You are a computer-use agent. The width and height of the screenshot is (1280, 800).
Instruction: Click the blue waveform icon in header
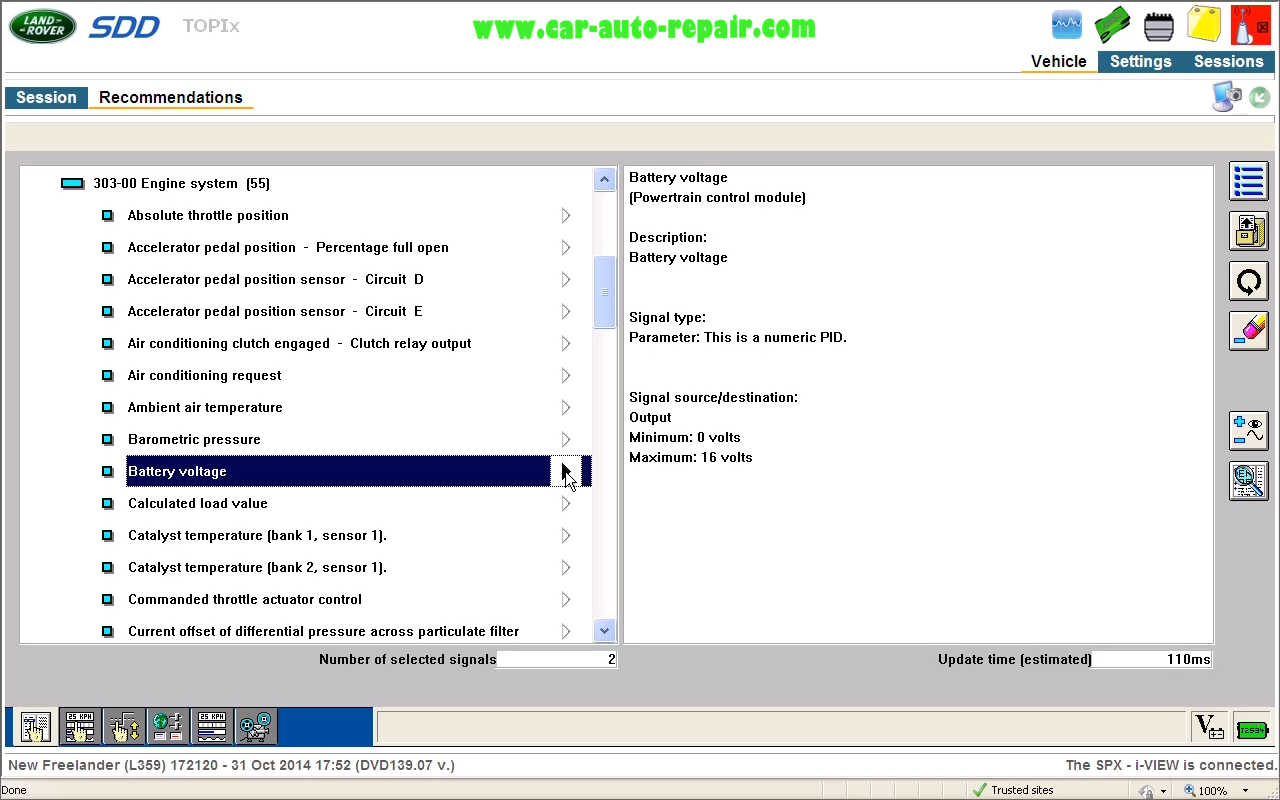1067,25
